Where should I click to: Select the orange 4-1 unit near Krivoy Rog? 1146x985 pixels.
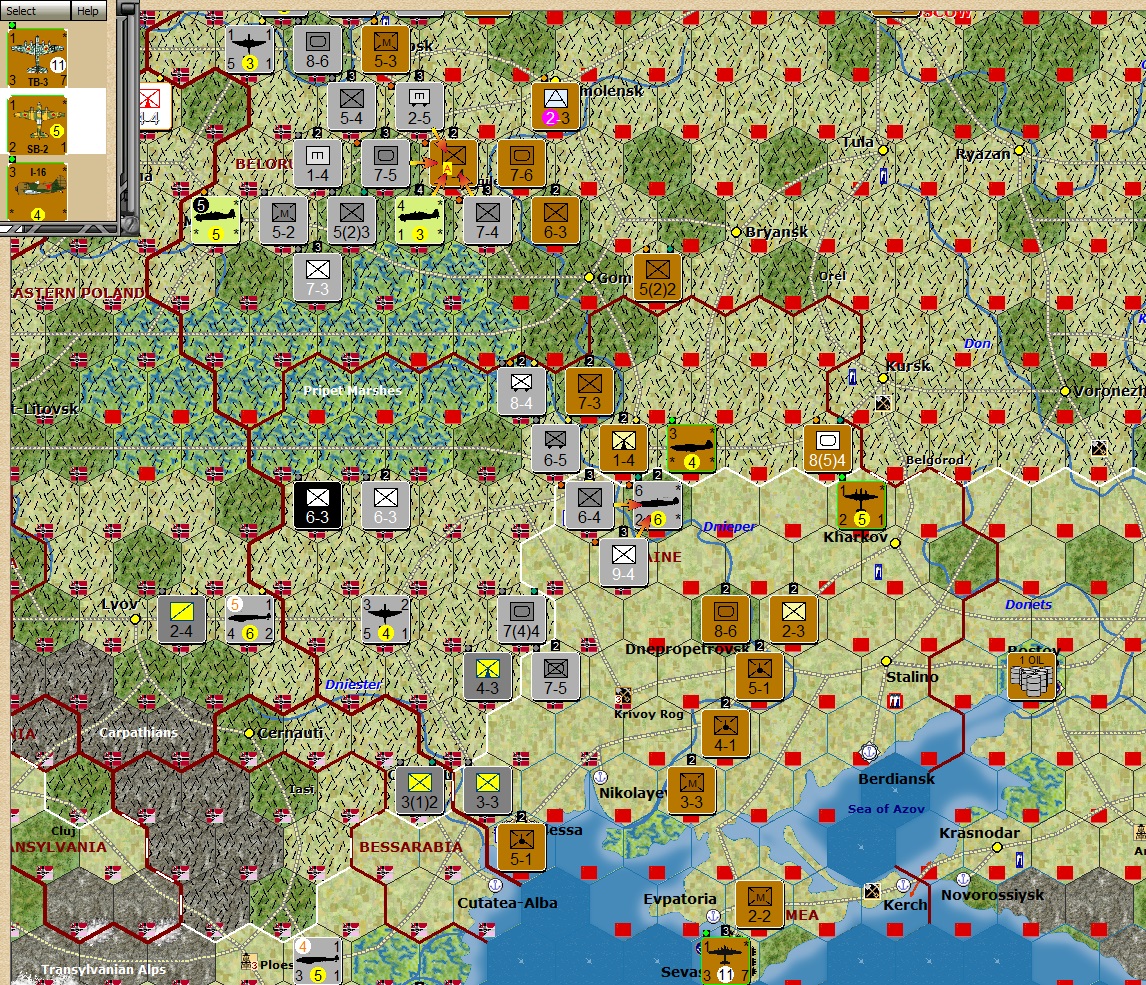(725, 732)
